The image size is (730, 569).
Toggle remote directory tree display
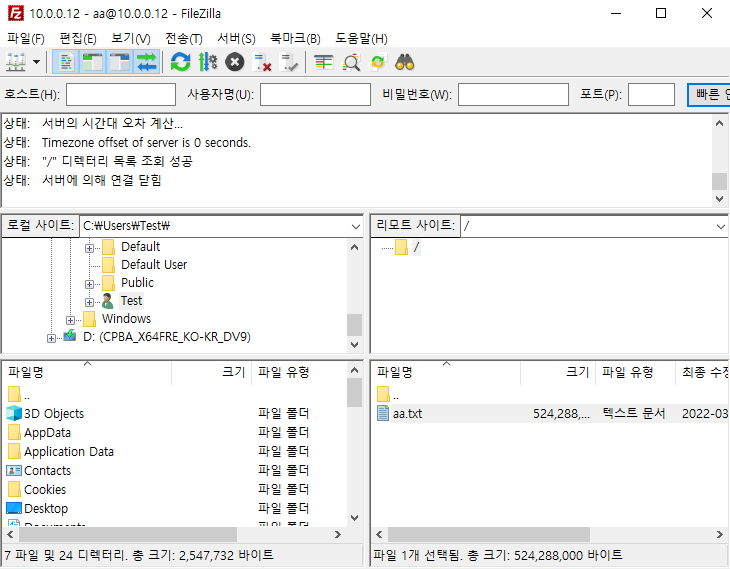(x=119, y=62)
